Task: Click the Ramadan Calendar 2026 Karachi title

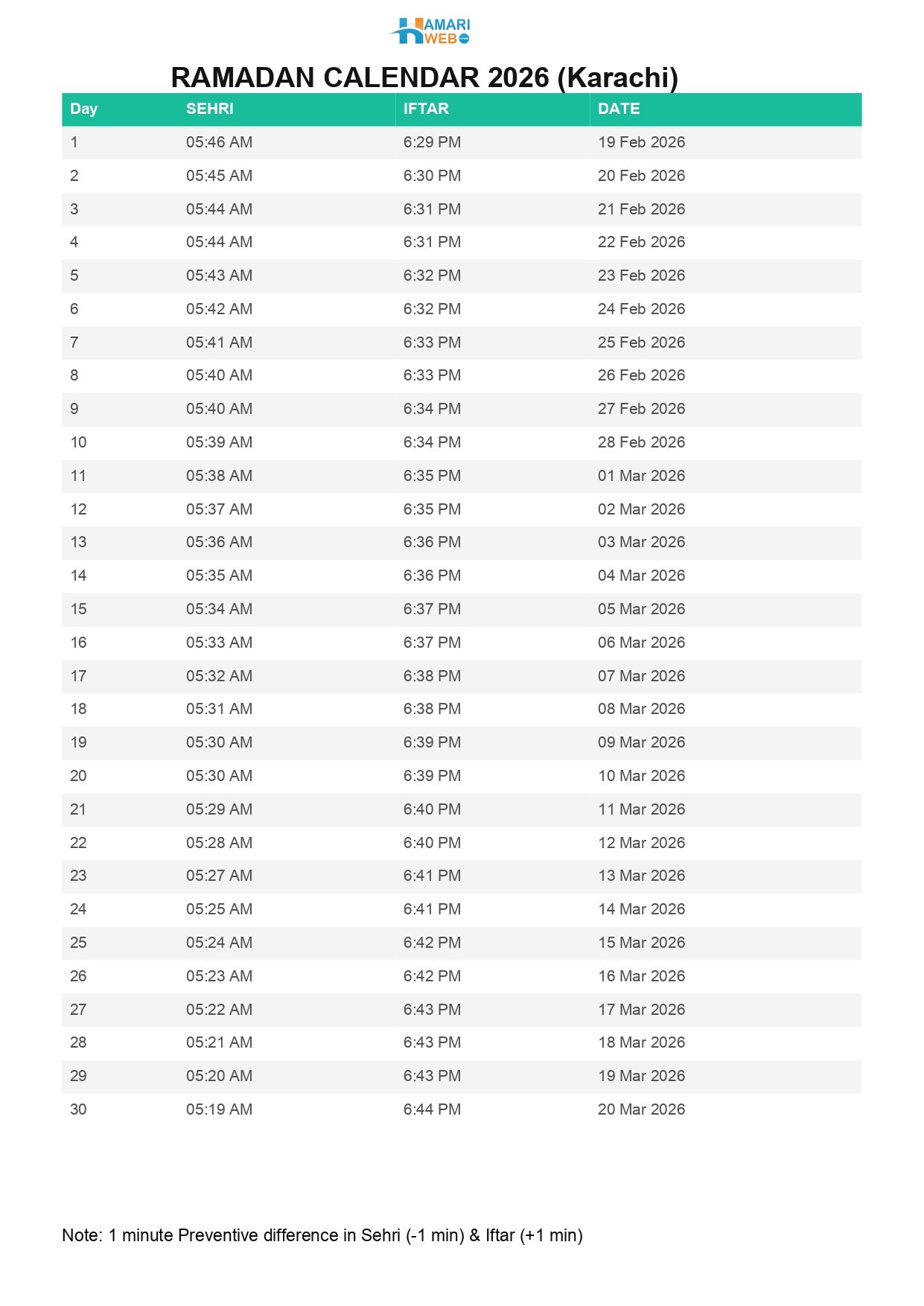Action: pos(424,77)
